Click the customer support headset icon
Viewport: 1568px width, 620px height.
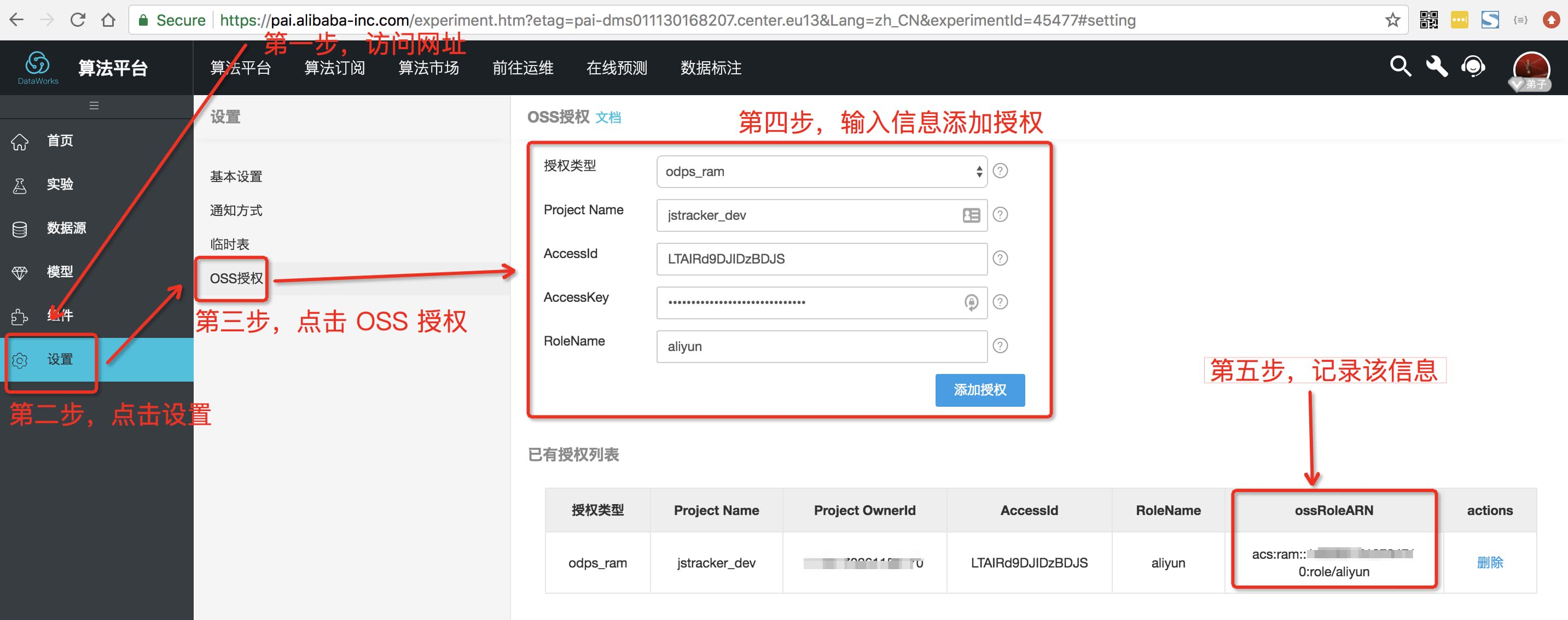(1473, 66)
